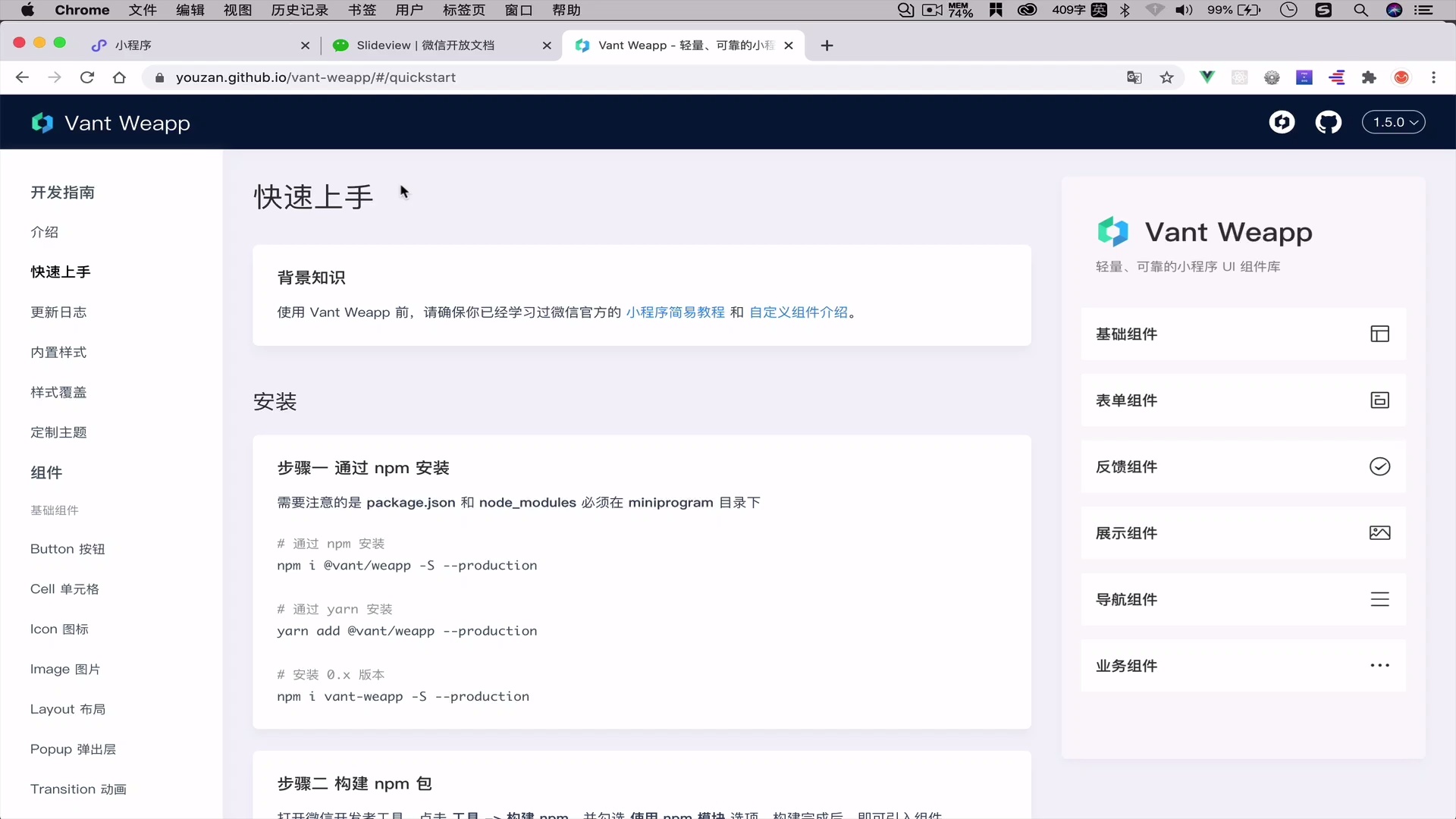Screen dimensions: 1456x819
Task: Open Transition 动画 component page
Action: pos(78,789)
